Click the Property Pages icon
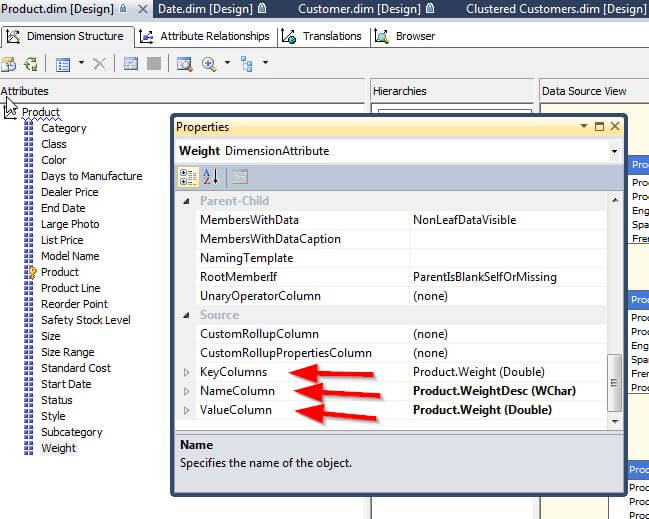Screen dimensions: 649x519 240,177
